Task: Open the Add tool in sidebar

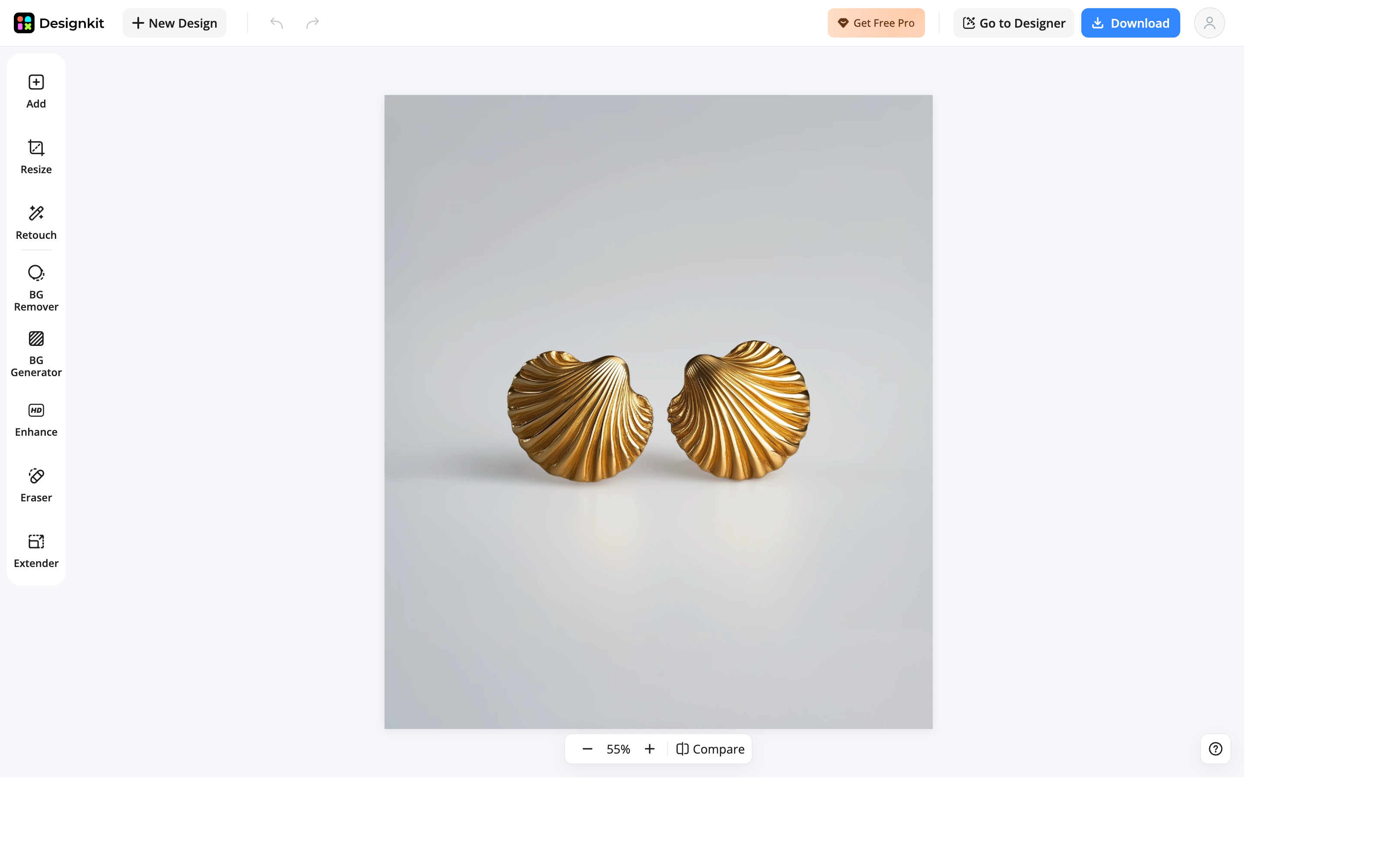Action: pos(36,91)
